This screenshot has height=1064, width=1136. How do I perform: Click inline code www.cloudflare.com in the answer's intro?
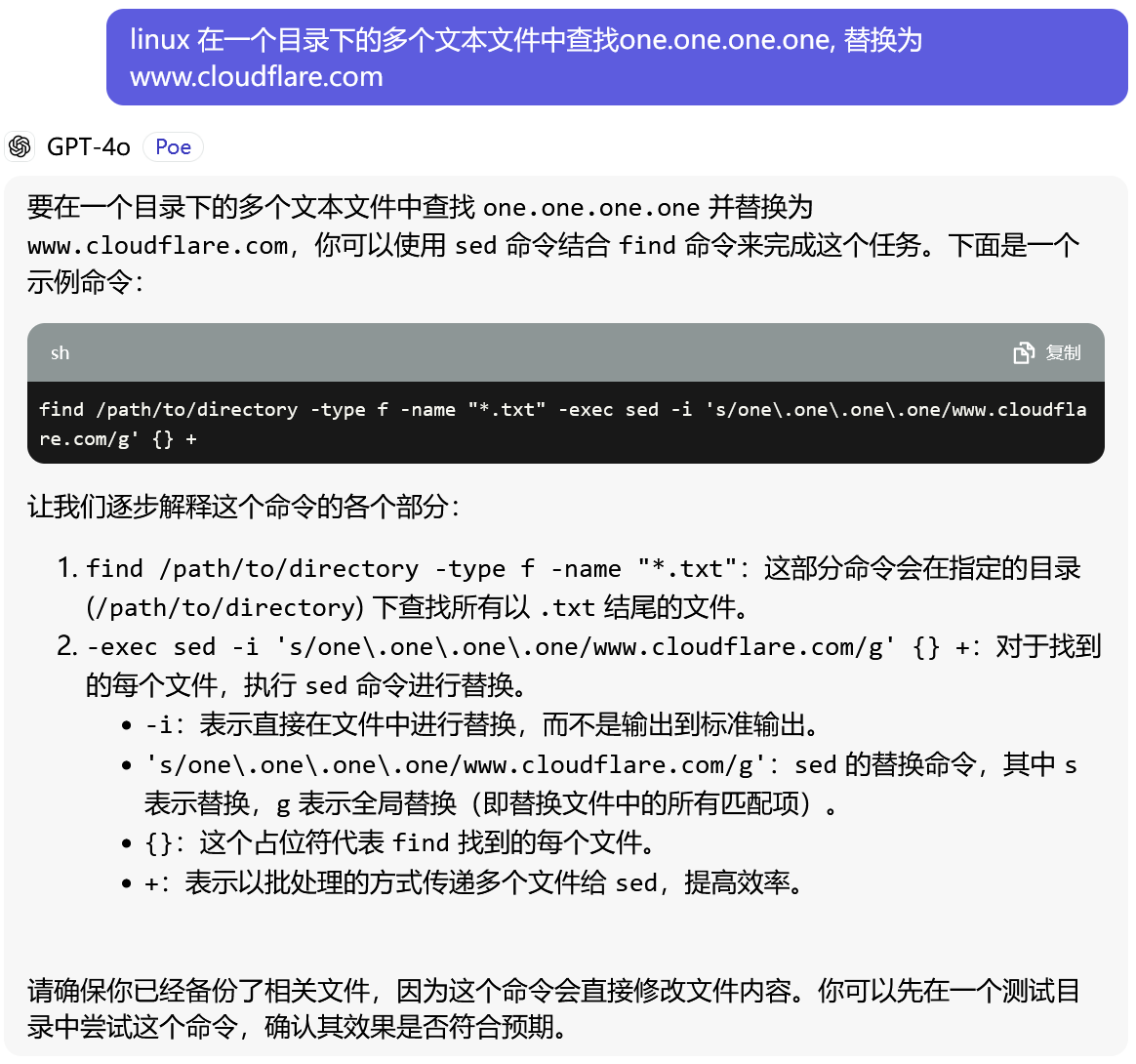[158, 246]
